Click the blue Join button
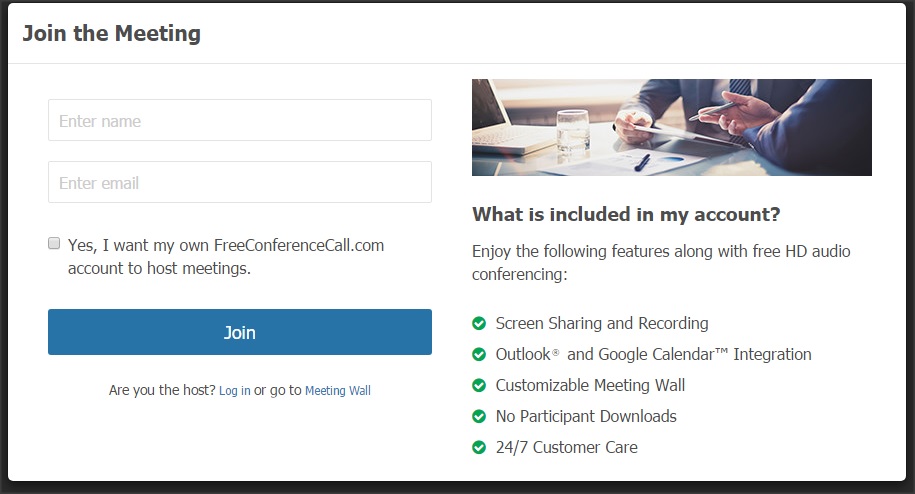The height and width of the screenshot is (494, 915). tap(240, 332)
